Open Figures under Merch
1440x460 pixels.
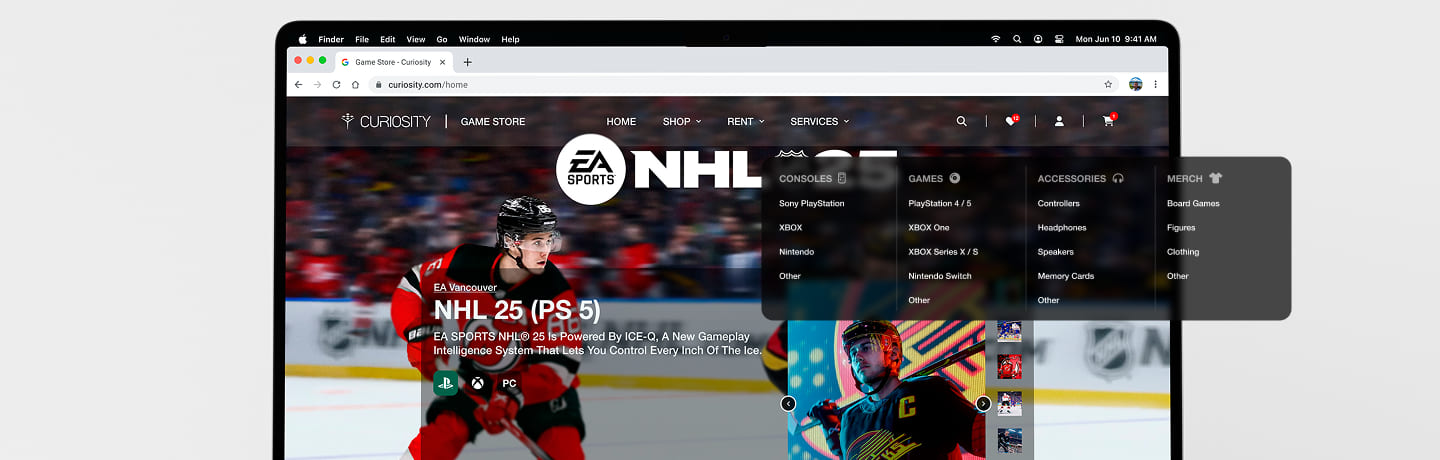coord(1181,227)
